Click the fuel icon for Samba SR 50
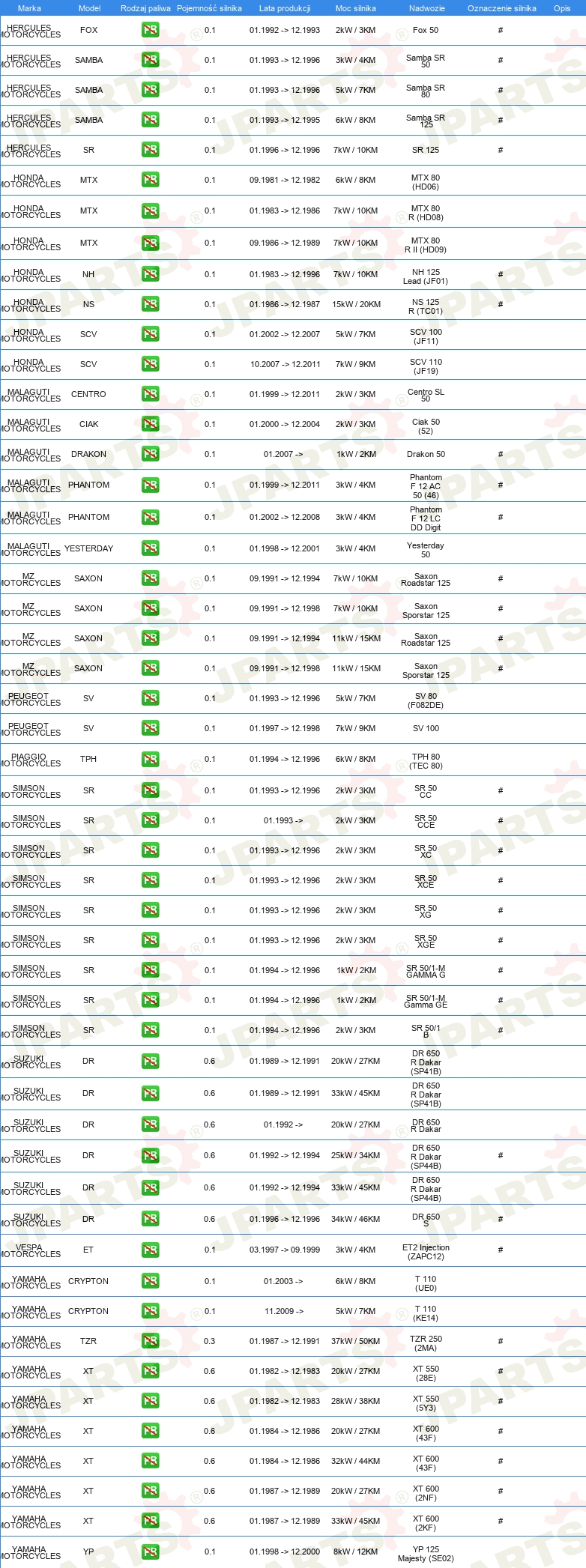Screen dimensions: 586x1568 [x=150, y=60]
